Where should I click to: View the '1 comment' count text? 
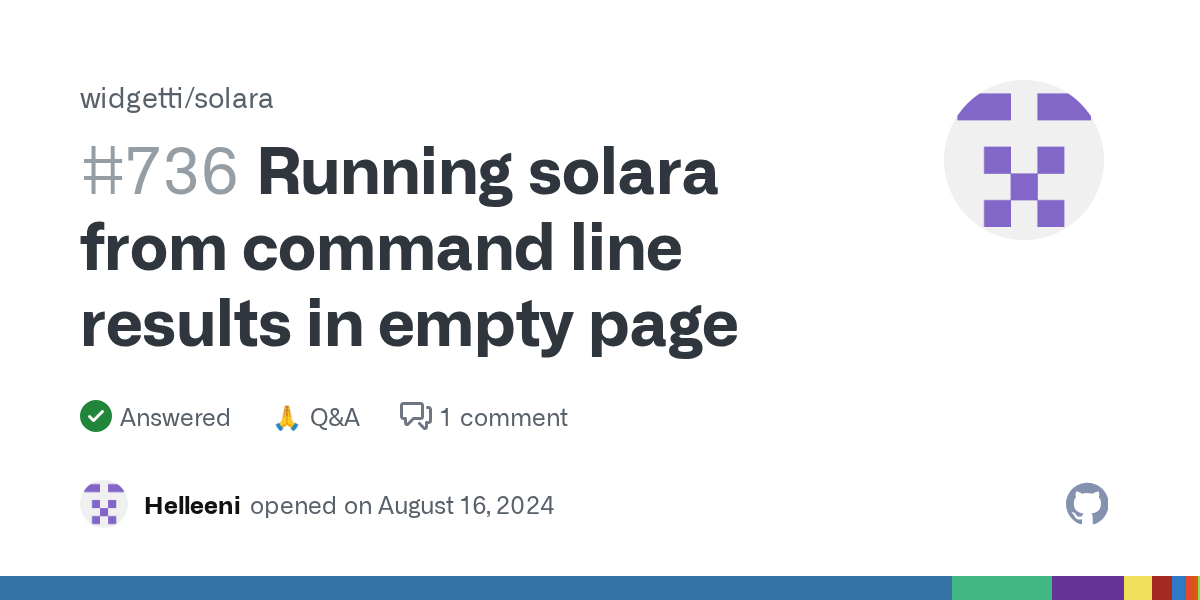pos(503,417)
